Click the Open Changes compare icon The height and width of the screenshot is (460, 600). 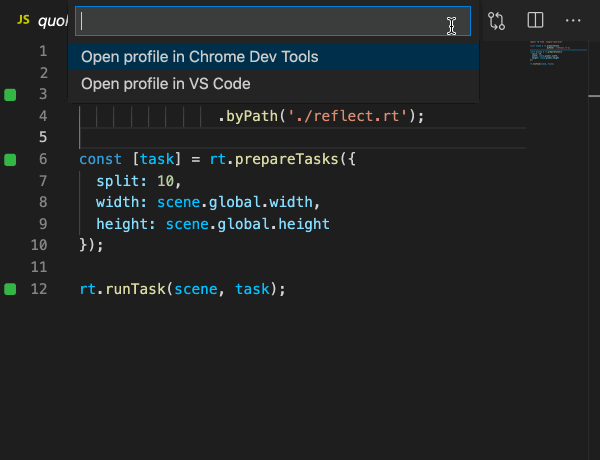[x=497, y=20]
